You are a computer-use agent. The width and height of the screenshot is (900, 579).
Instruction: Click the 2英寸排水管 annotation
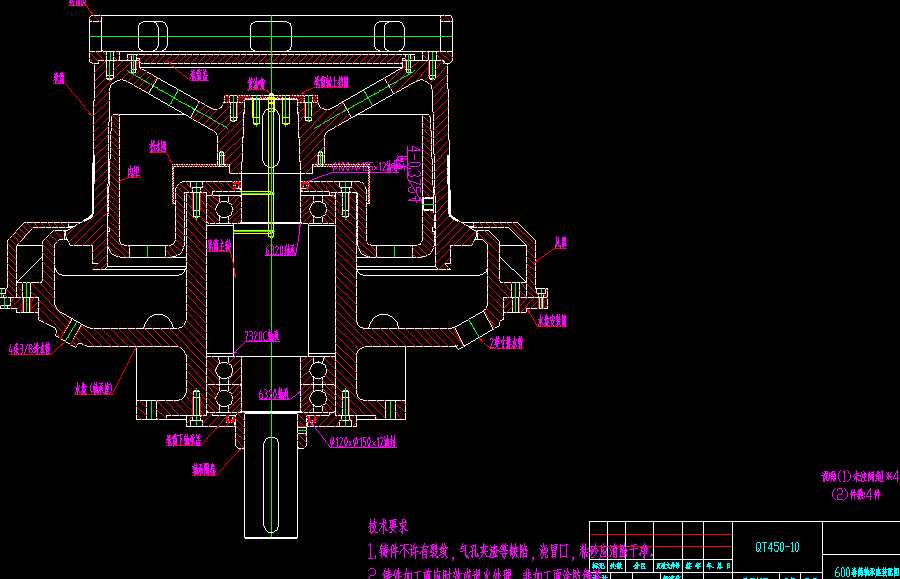(x=506, y=343)
